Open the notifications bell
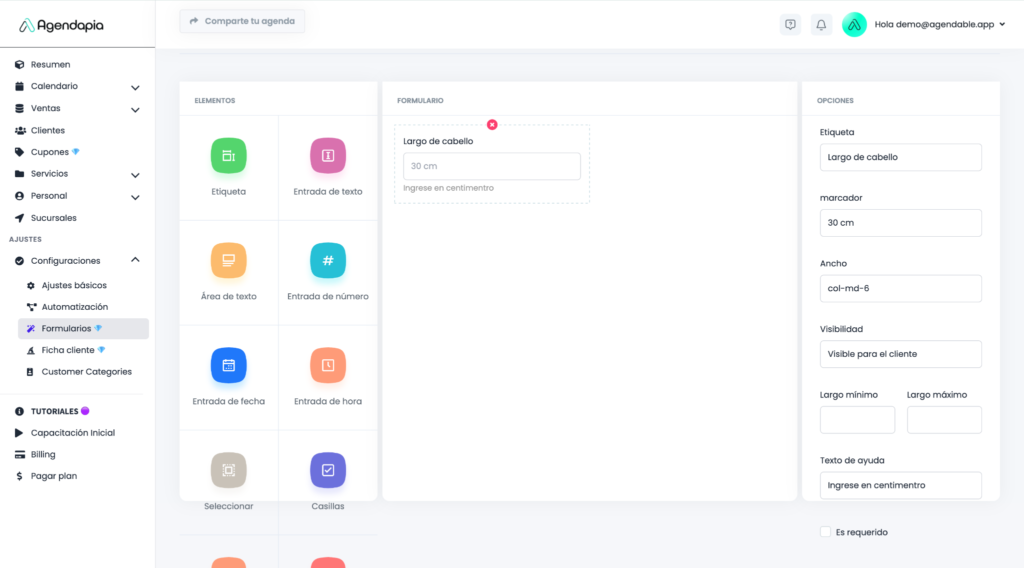Image resolution: width=1024 pixels, height=568 pixels. (821, 25)
